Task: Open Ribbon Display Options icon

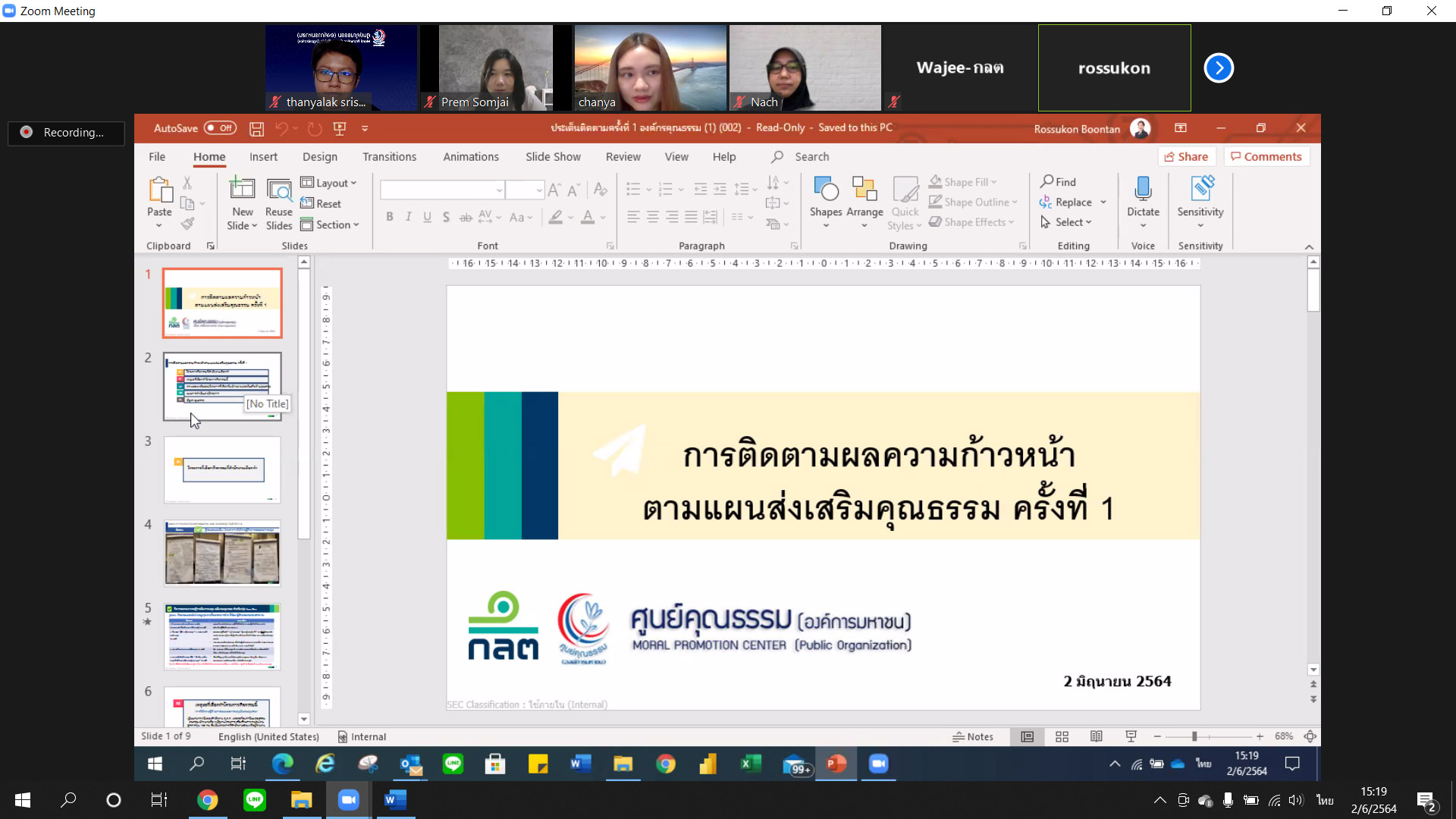Action: point(1181,128)
